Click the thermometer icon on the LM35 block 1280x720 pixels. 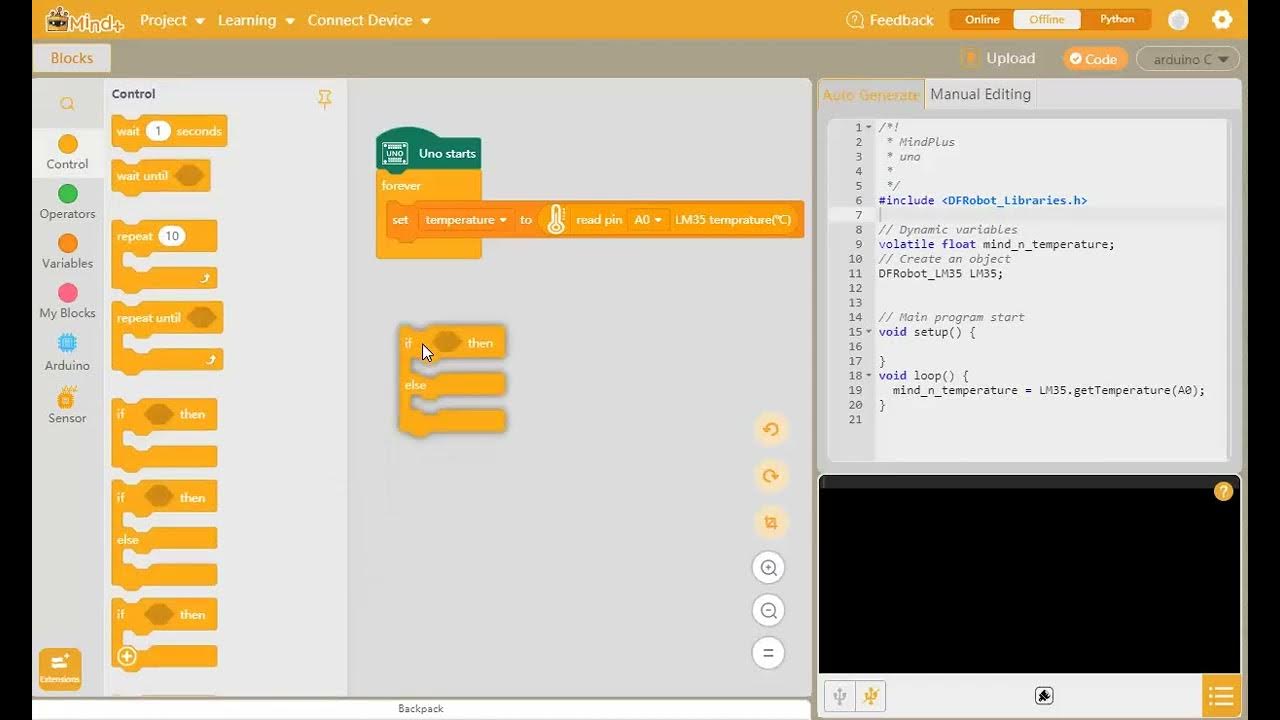point(556,220)
